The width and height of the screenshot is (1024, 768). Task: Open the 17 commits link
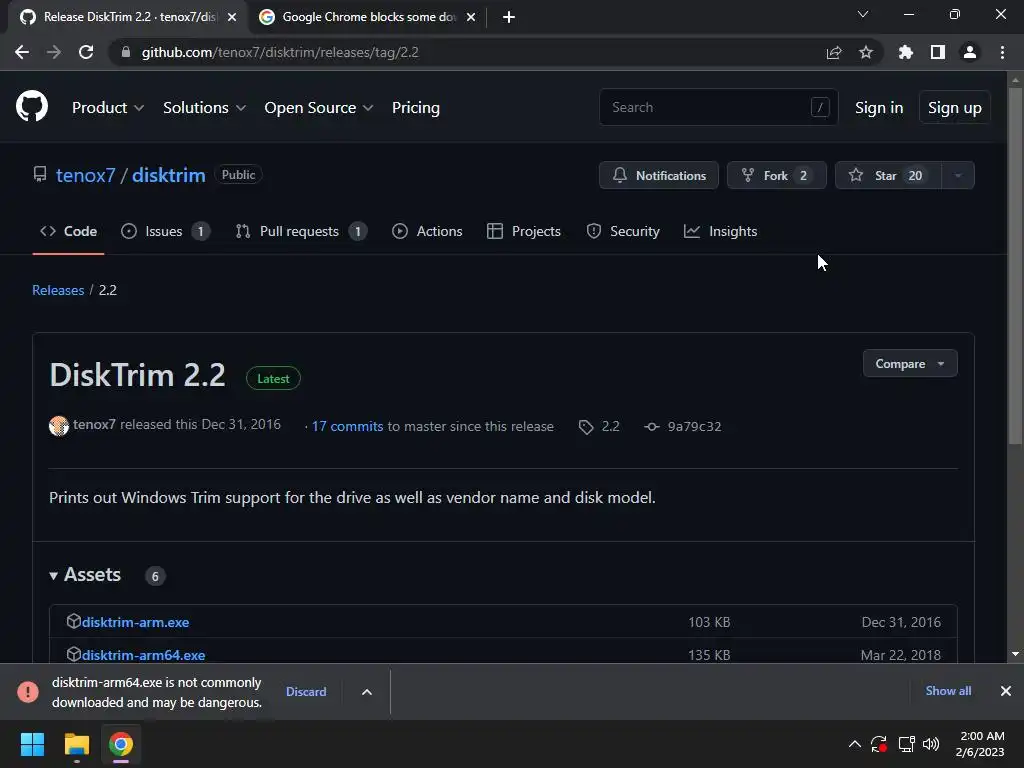tap(347, 426)
